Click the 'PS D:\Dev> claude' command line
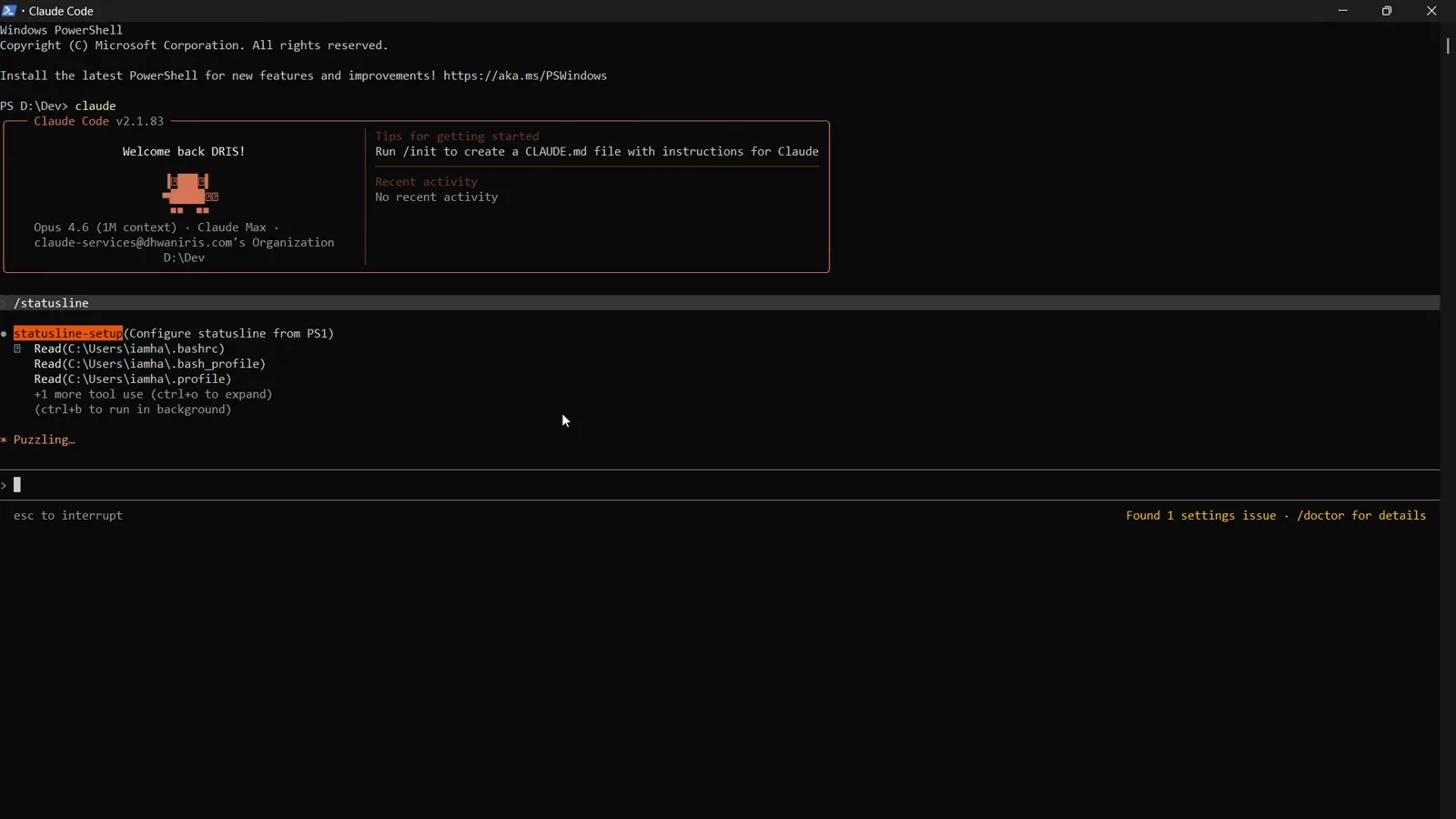 [x=58, y=106]
